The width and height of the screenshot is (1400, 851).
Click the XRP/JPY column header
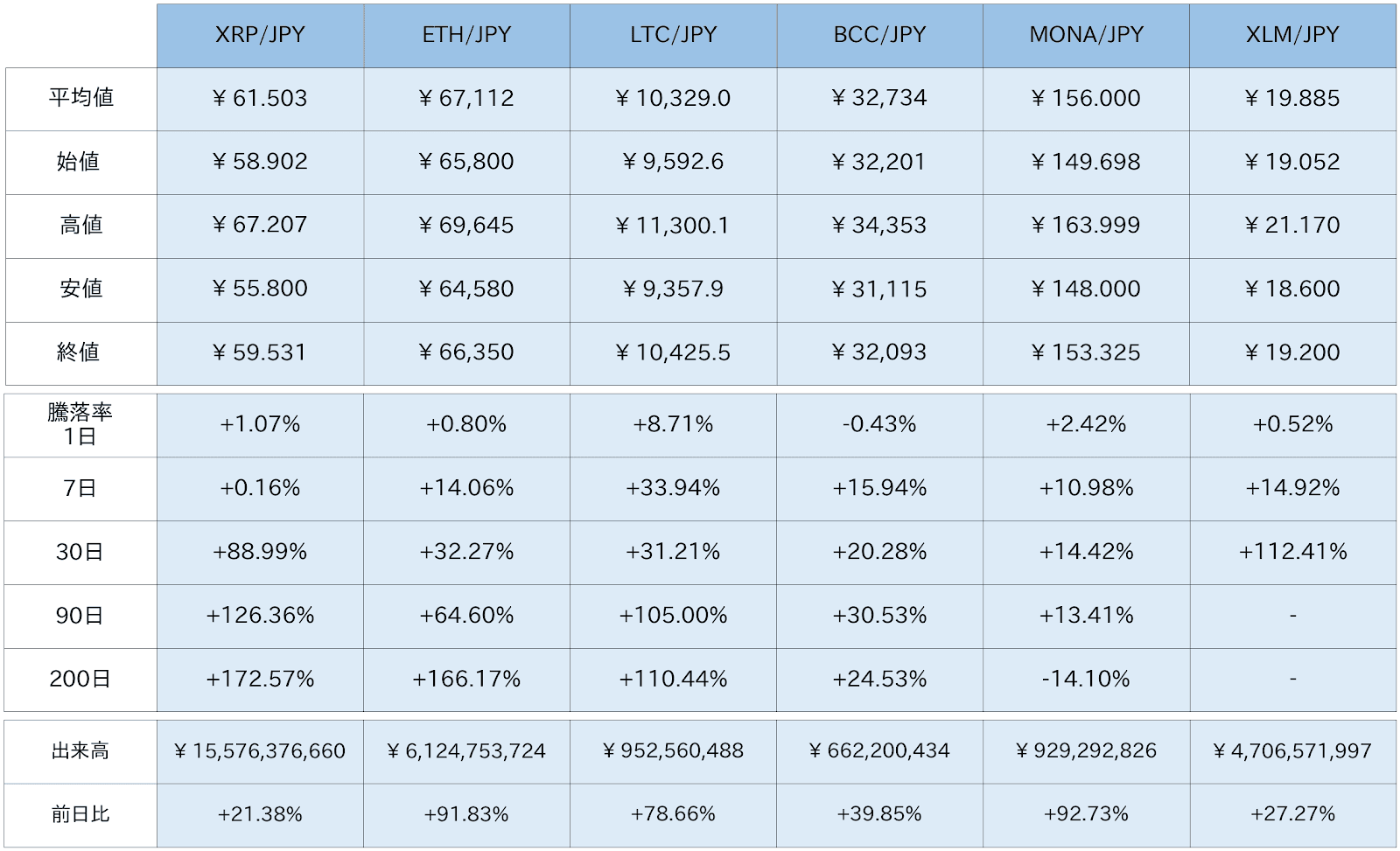click(x=260, y=35)
